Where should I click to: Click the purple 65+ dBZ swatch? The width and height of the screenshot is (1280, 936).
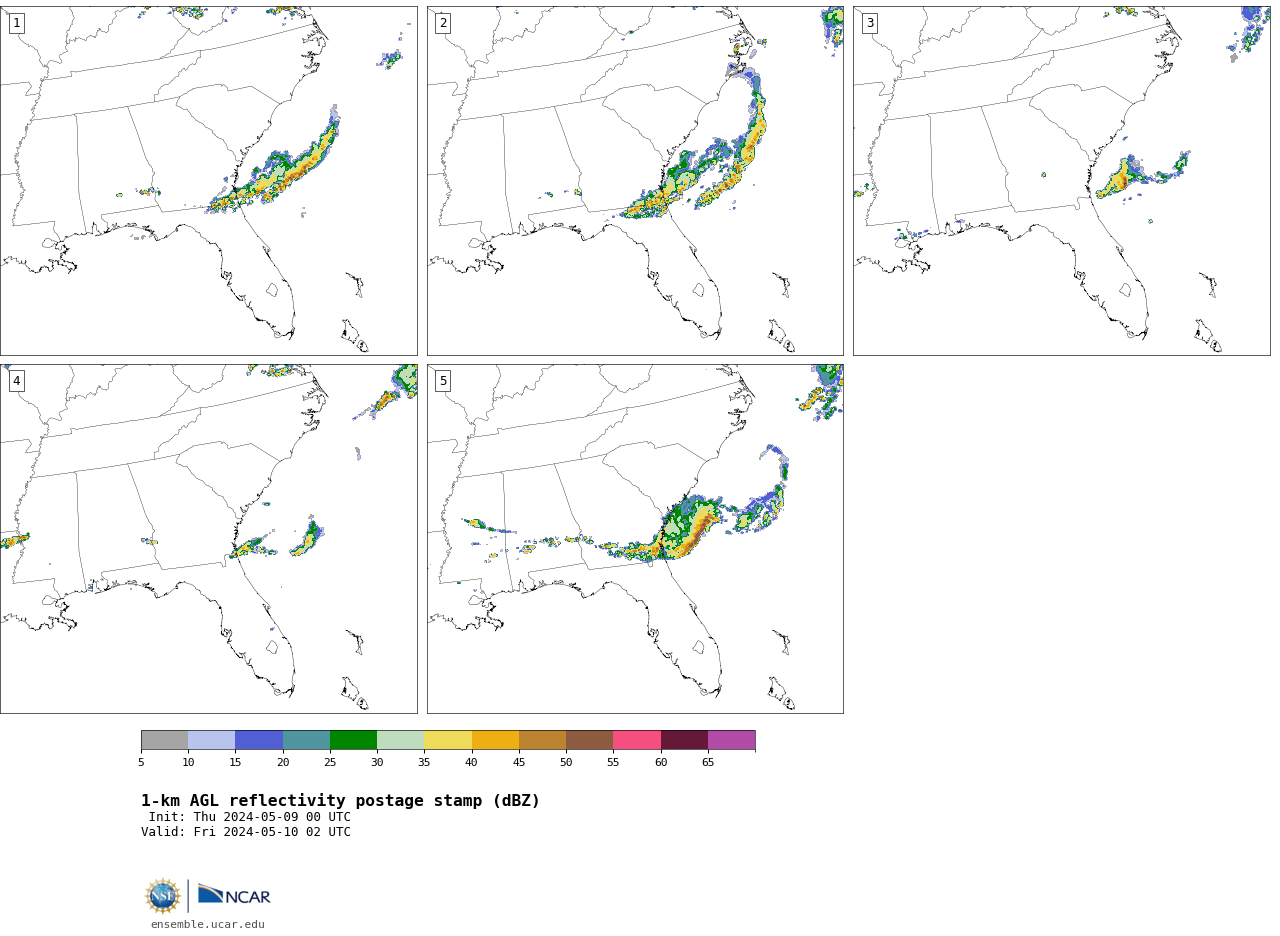pyautogui.click(x=731, y=740)
